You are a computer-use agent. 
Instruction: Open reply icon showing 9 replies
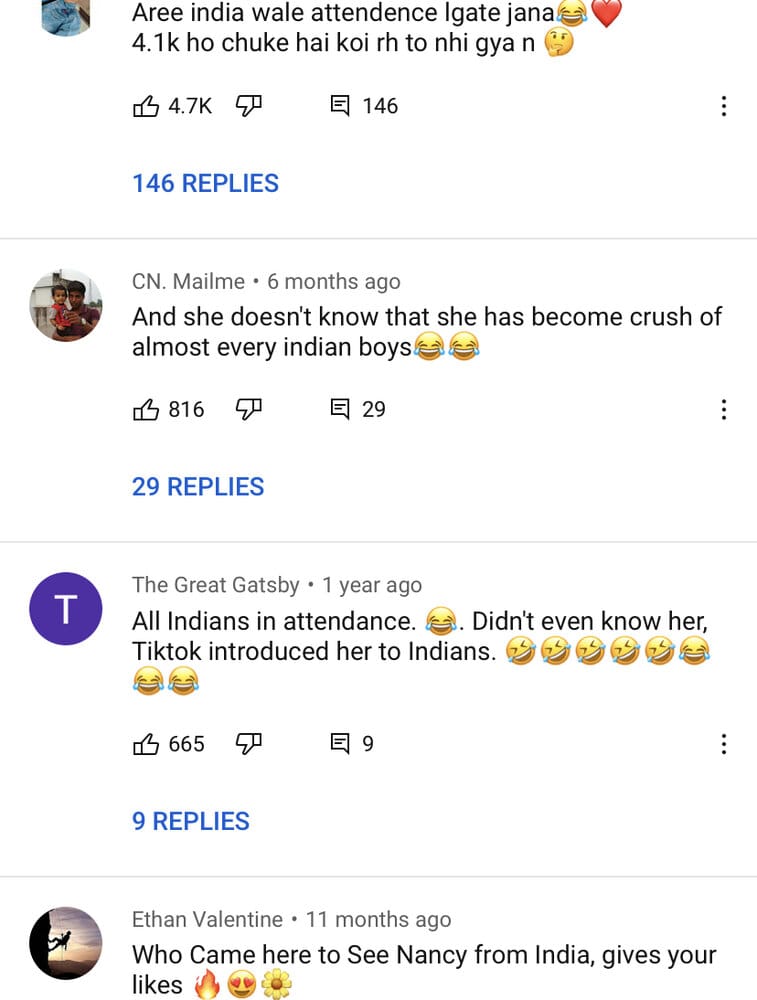point(340,744)
